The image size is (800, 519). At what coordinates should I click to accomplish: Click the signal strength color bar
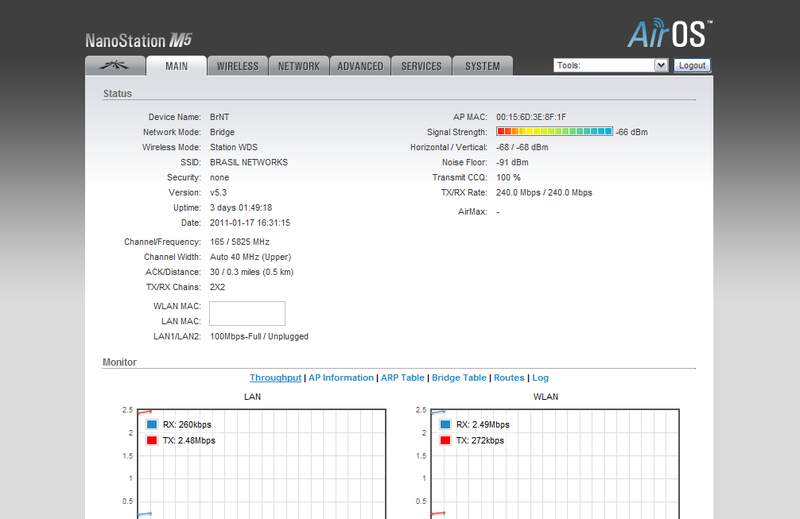[x=555, y=131]
